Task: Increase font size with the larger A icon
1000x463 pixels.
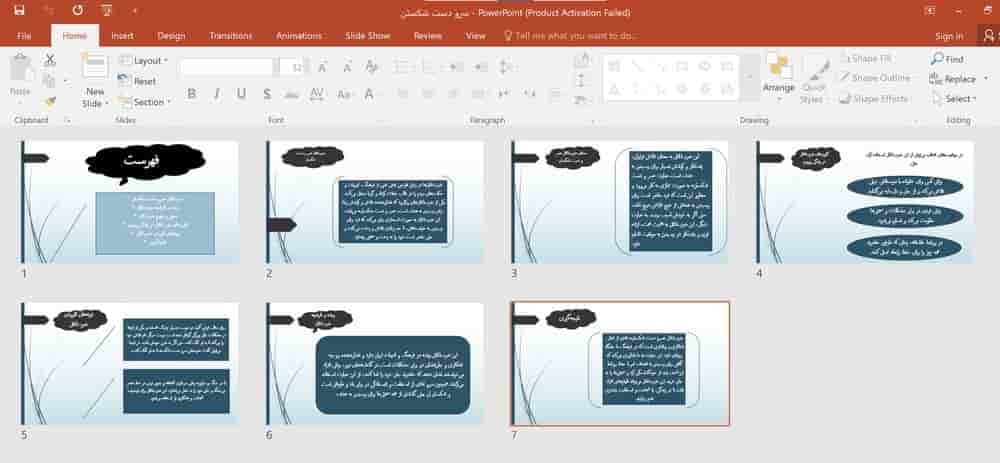Action: pyautogui.click(x=322, y=67)
